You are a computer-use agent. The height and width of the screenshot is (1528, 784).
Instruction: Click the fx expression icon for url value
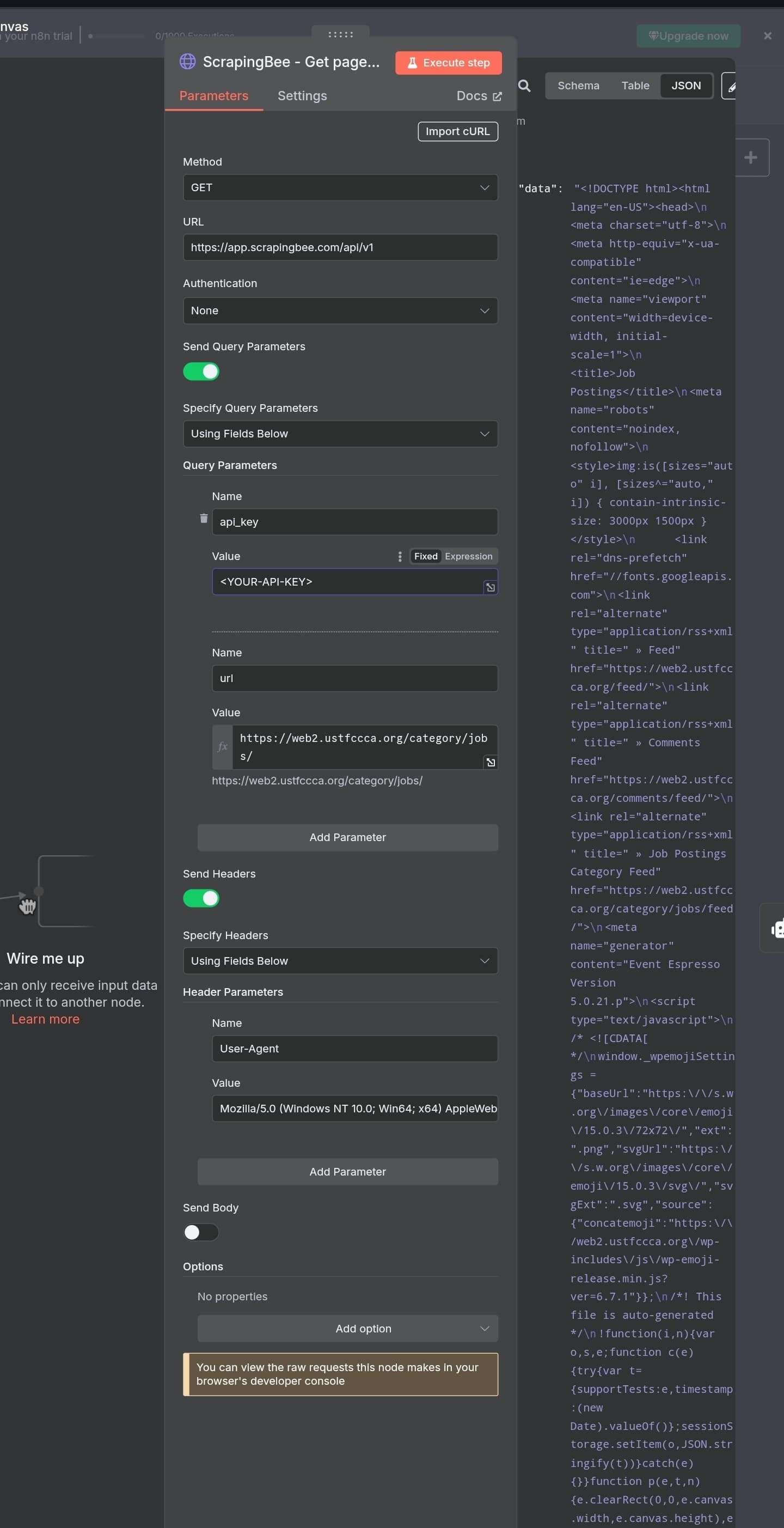pyautogui.click(x=222, y=746)
